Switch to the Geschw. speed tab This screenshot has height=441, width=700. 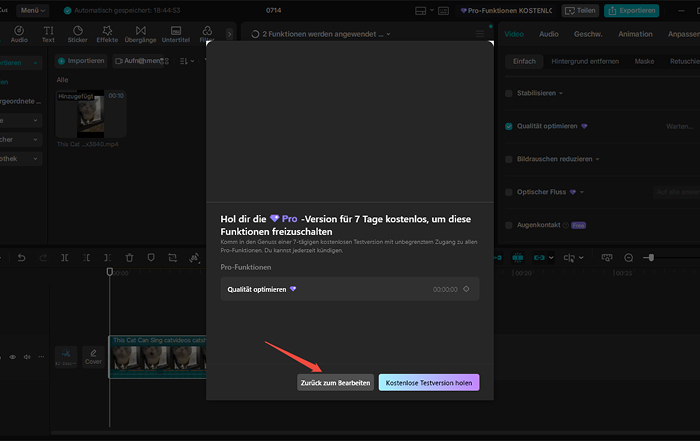(x=588, y=34)
